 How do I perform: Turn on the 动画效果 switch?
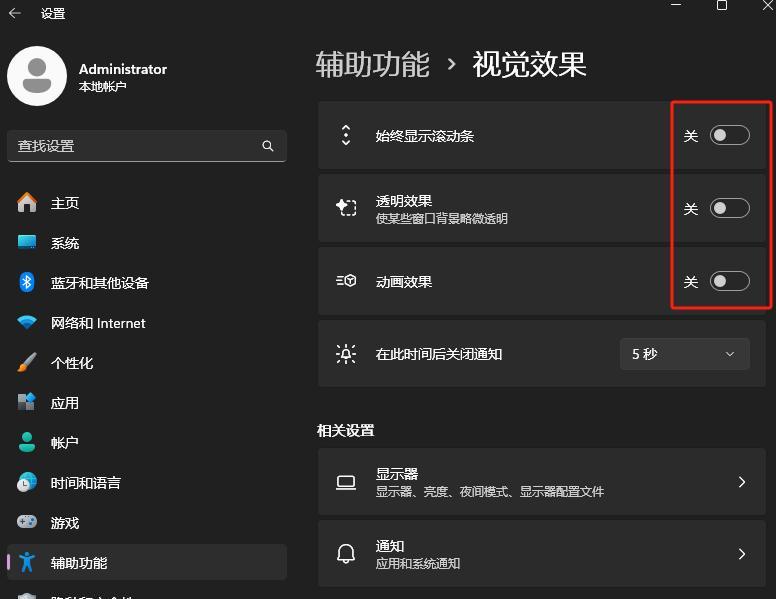click(729, 282)
